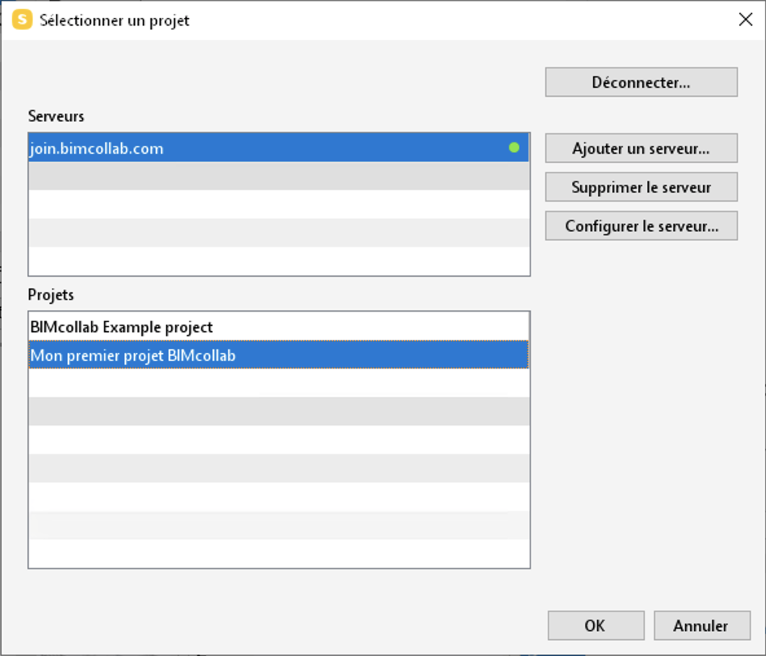
Task: Click the yellow S application icon
Action: 22,20
